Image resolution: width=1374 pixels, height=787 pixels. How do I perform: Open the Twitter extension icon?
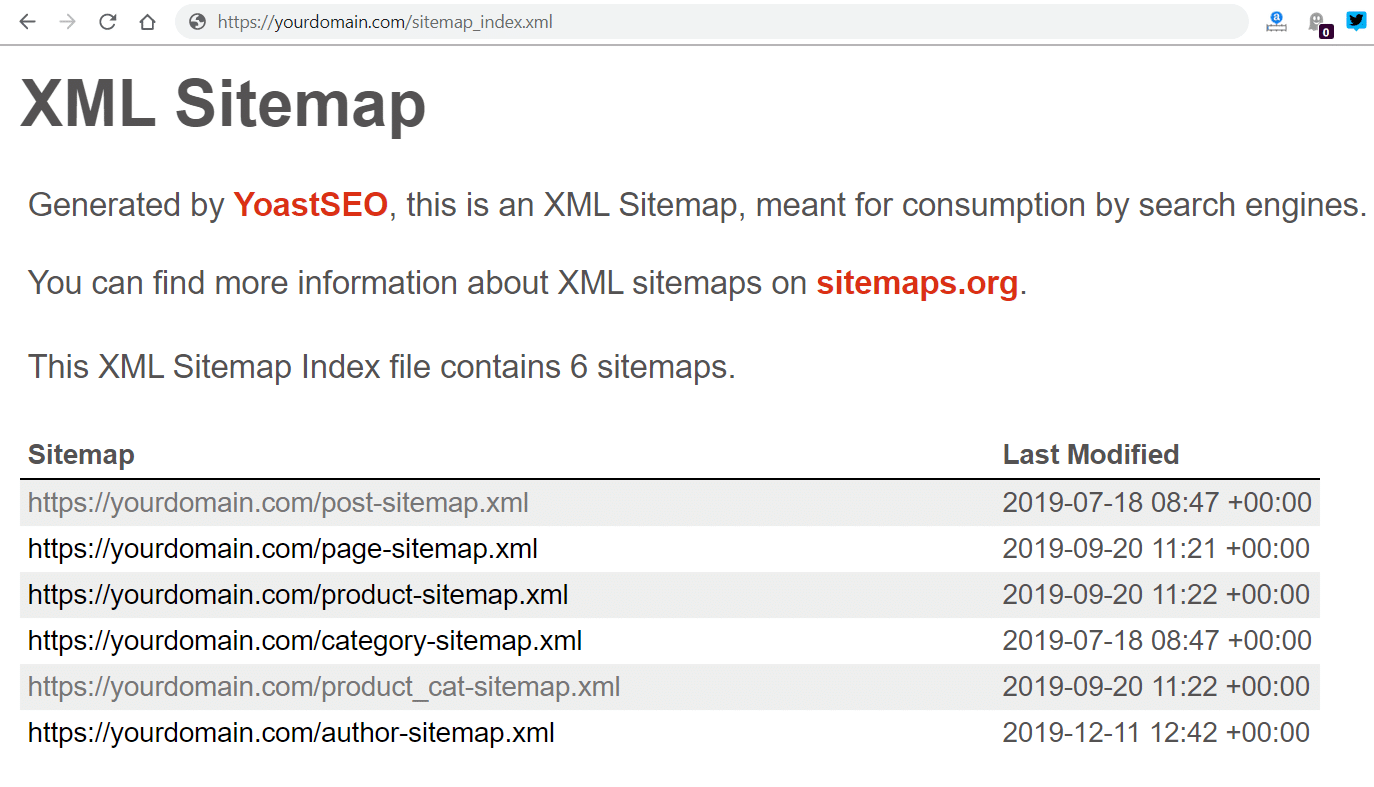1356,20
